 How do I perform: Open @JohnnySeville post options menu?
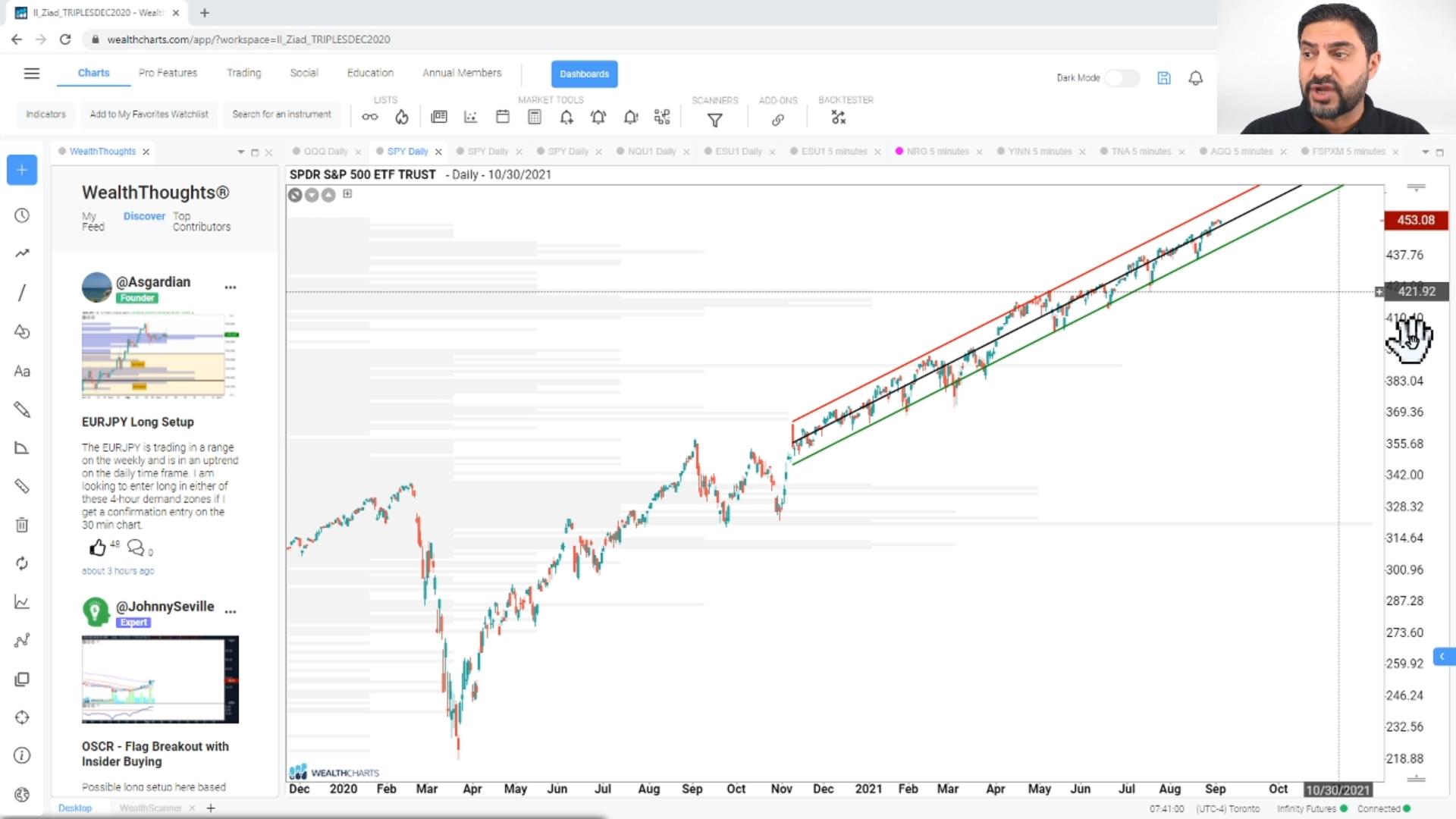[x=231, y=611]
